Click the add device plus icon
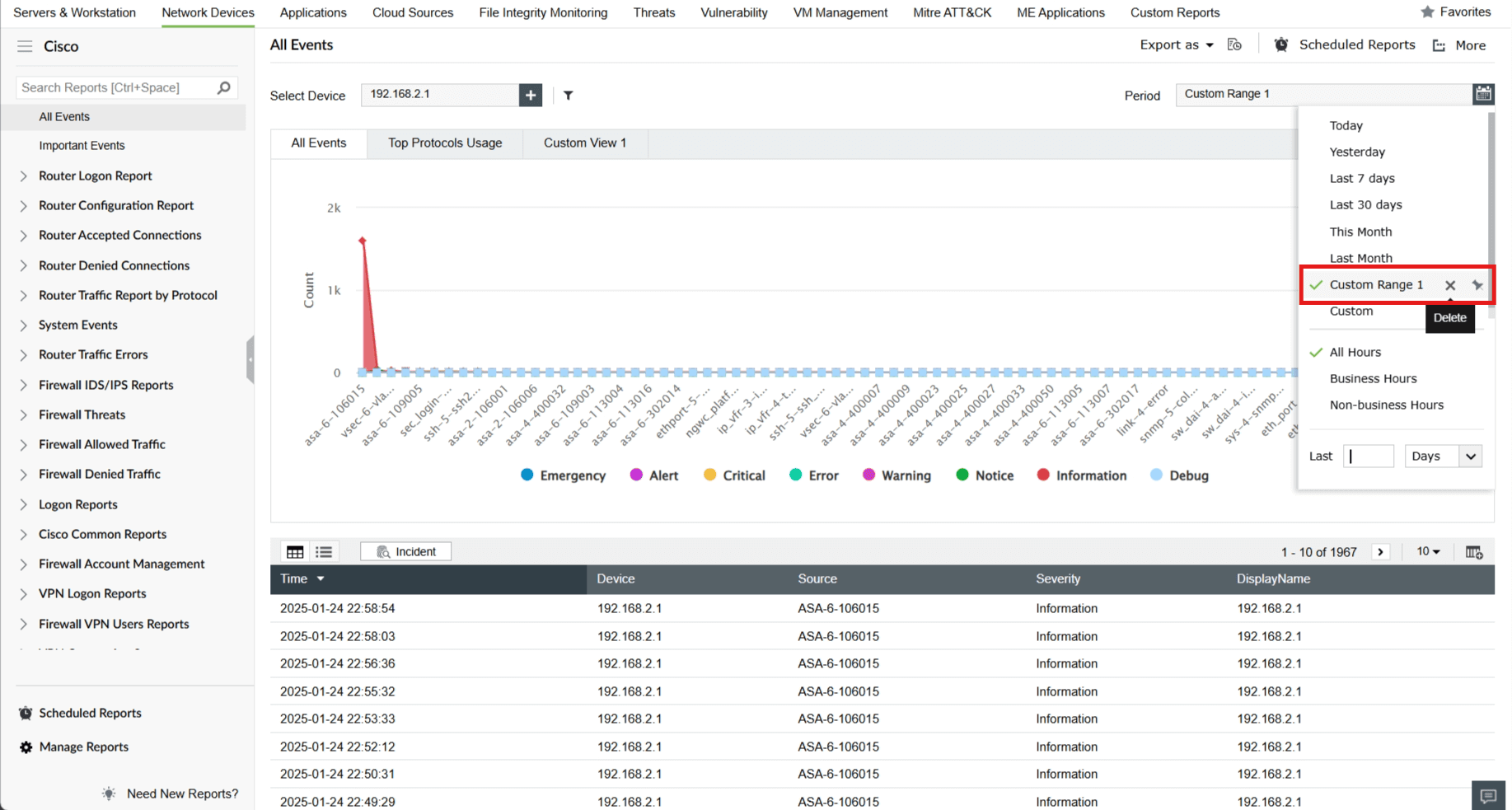This screenshot has width=1512, height=810. tap(531, 95)
